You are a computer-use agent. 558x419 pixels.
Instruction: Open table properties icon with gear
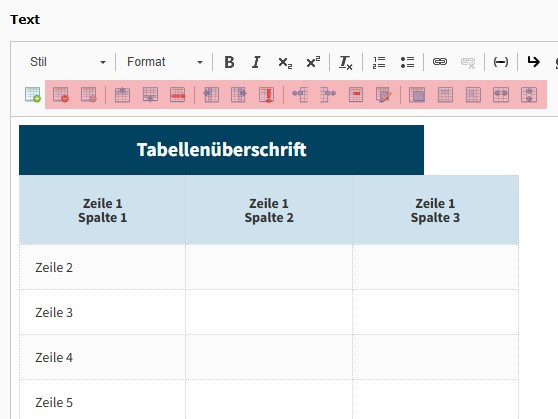(x=89, y=95)
